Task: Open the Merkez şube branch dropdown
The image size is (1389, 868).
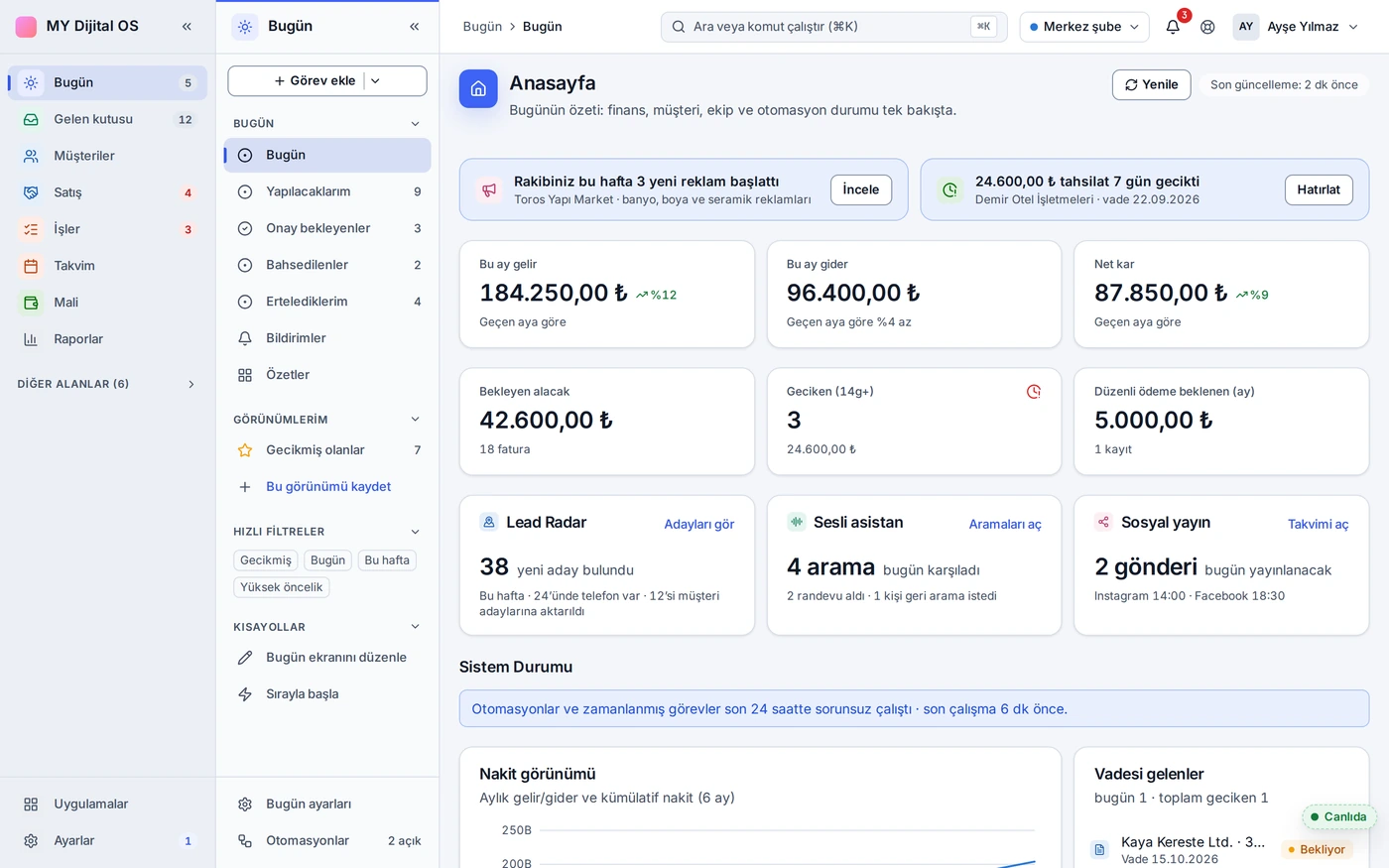Action: pyautogui.click(x=1084, y=27)
